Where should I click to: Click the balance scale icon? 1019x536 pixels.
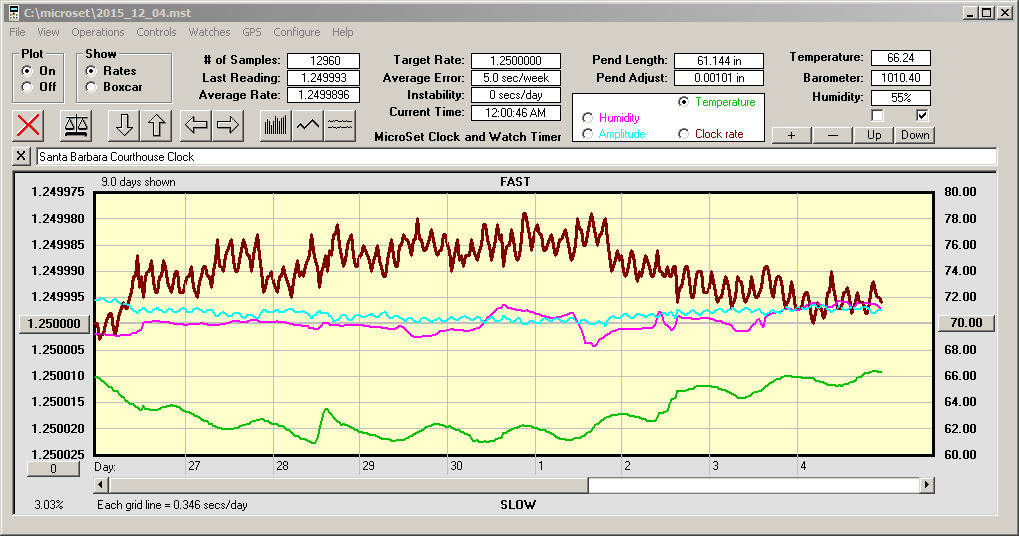76,125
